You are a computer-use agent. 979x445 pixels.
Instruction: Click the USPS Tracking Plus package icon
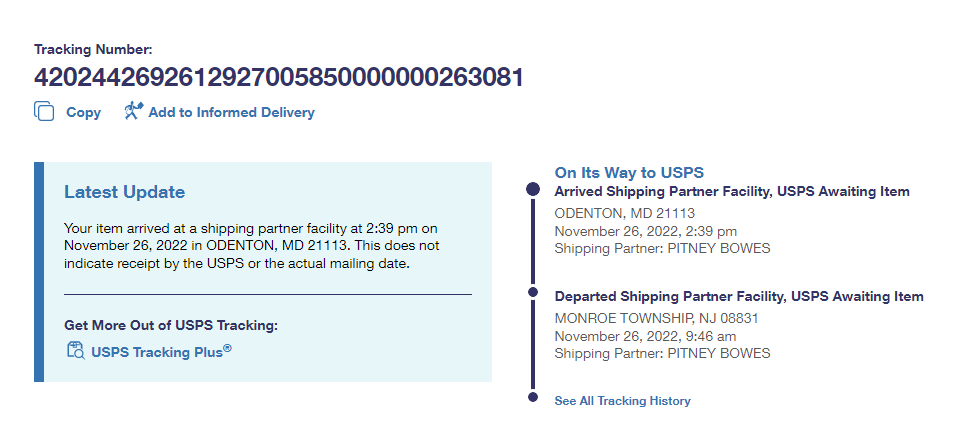tap(75, 351)
